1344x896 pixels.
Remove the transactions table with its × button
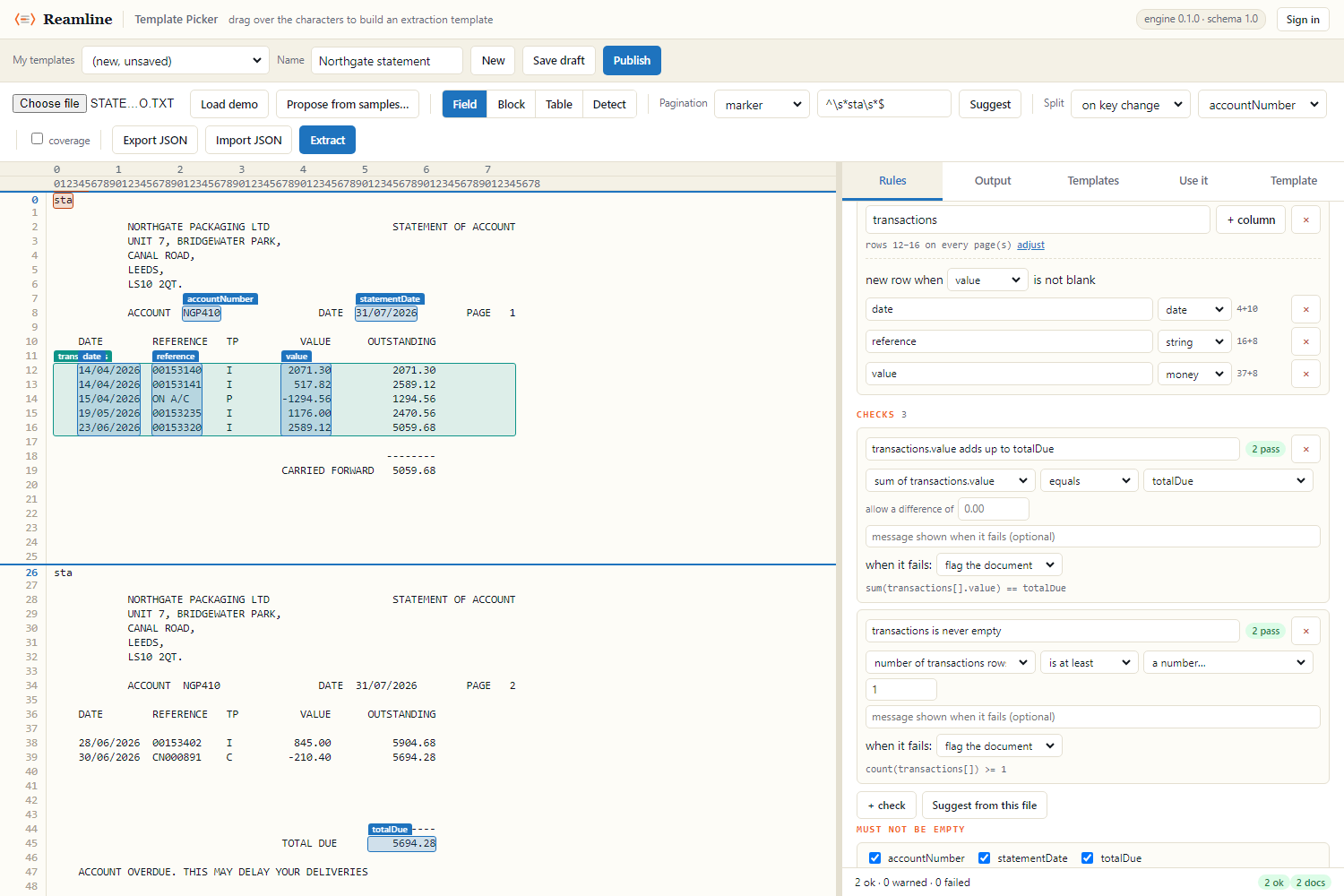tap(1305, 220)
